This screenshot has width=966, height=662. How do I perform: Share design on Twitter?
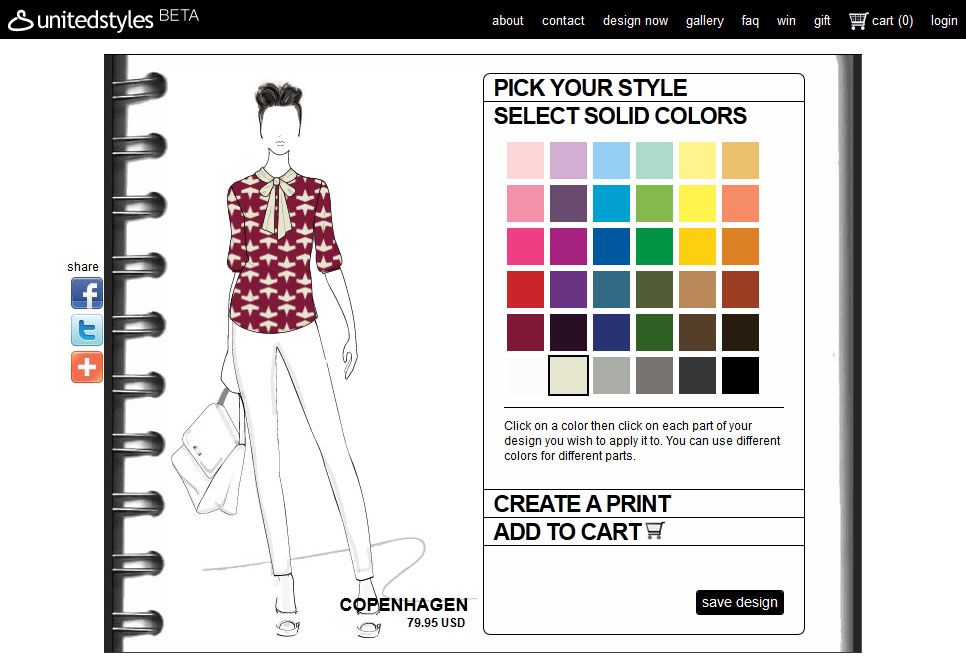pos(87,330)
